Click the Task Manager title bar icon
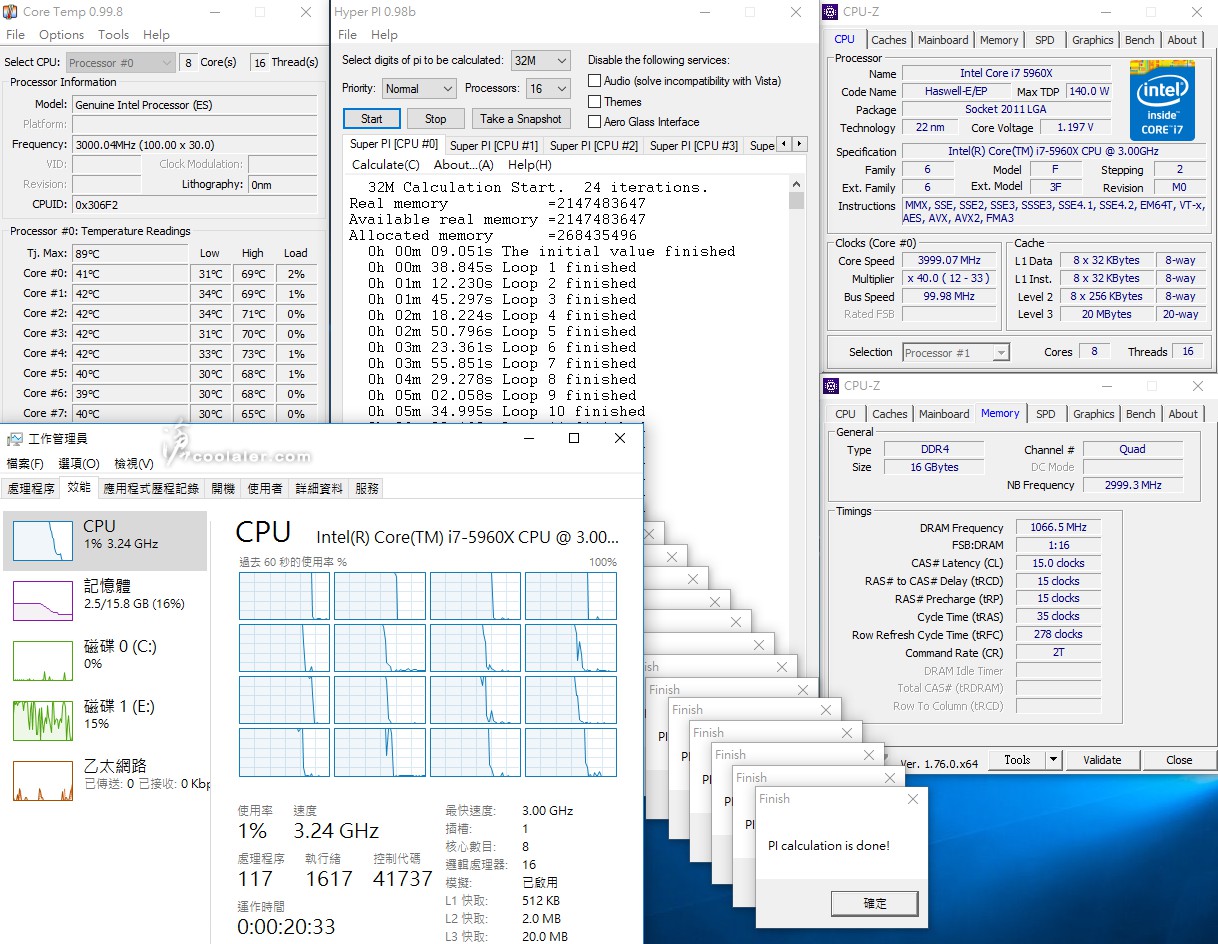Image resolution: width=1218 pixels, height=944 pixels. 15,439
